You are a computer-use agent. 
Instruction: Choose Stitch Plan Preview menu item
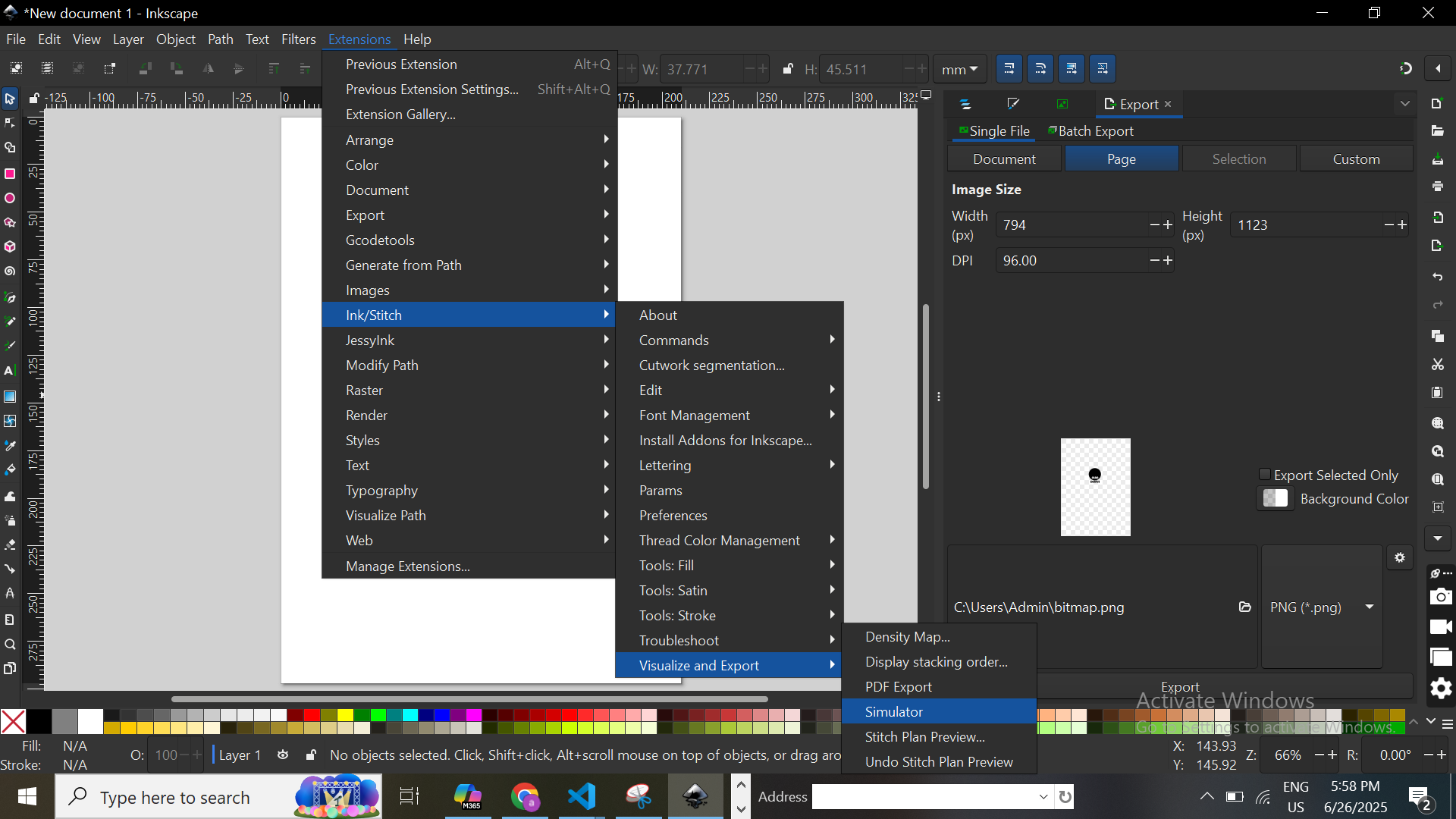(x=939, y=736)
